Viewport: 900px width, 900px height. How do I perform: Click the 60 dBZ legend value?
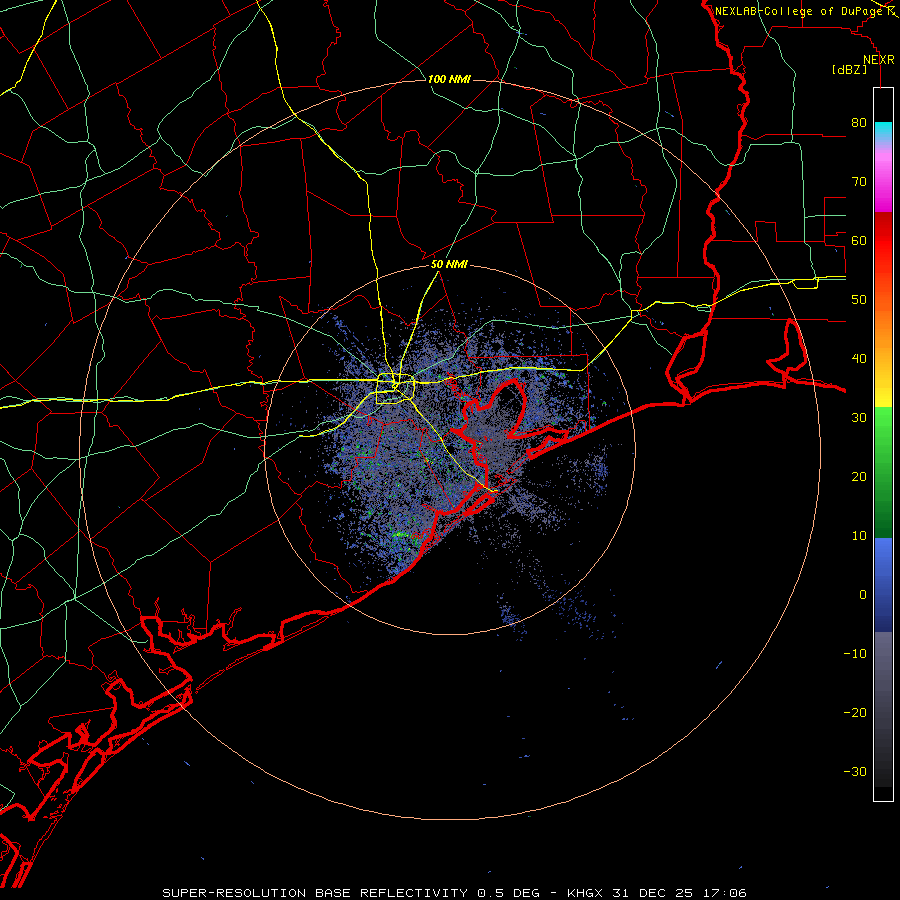tap(859, 241)
